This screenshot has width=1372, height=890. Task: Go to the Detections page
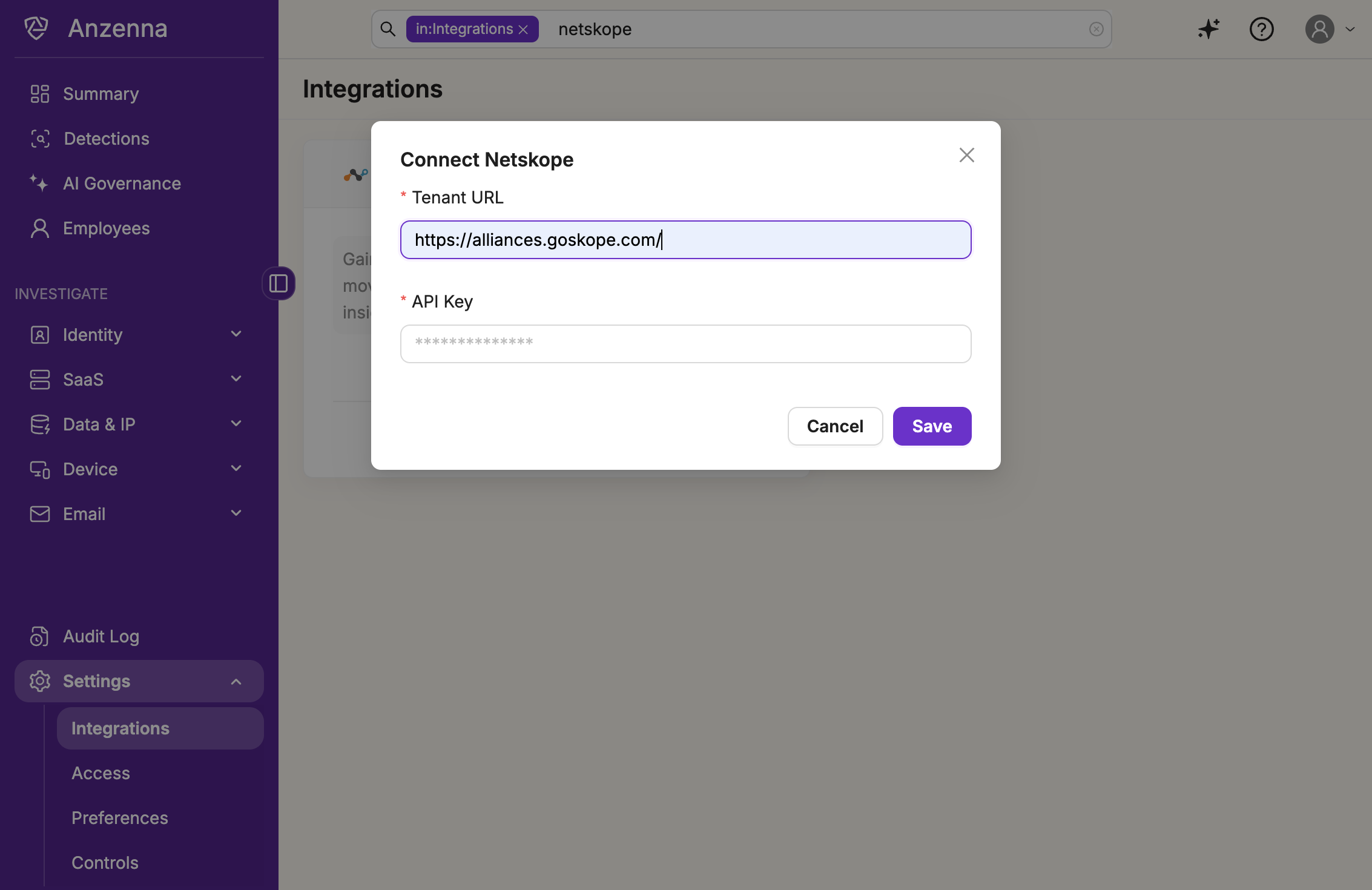pyautogui.click(x=107, y=139)
